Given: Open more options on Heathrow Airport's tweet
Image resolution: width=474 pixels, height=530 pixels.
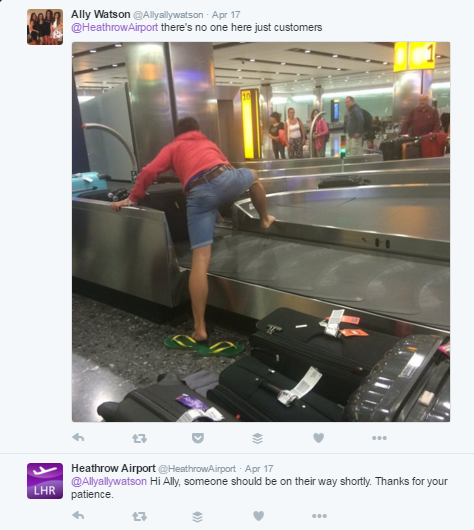Looking at the screenshot, I should [x=319, y=516].
